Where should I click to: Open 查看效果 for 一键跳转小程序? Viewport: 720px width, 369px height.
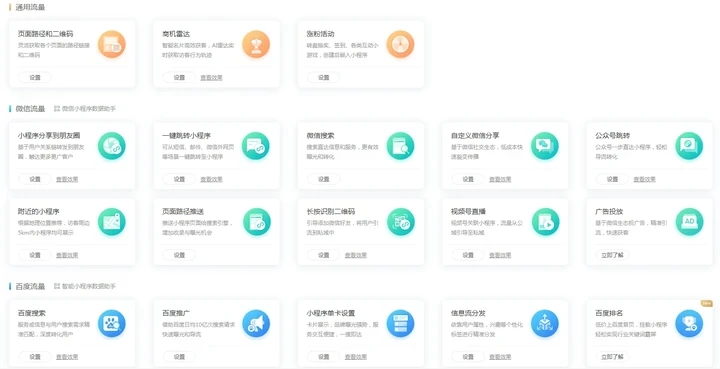tap(211, 179)
